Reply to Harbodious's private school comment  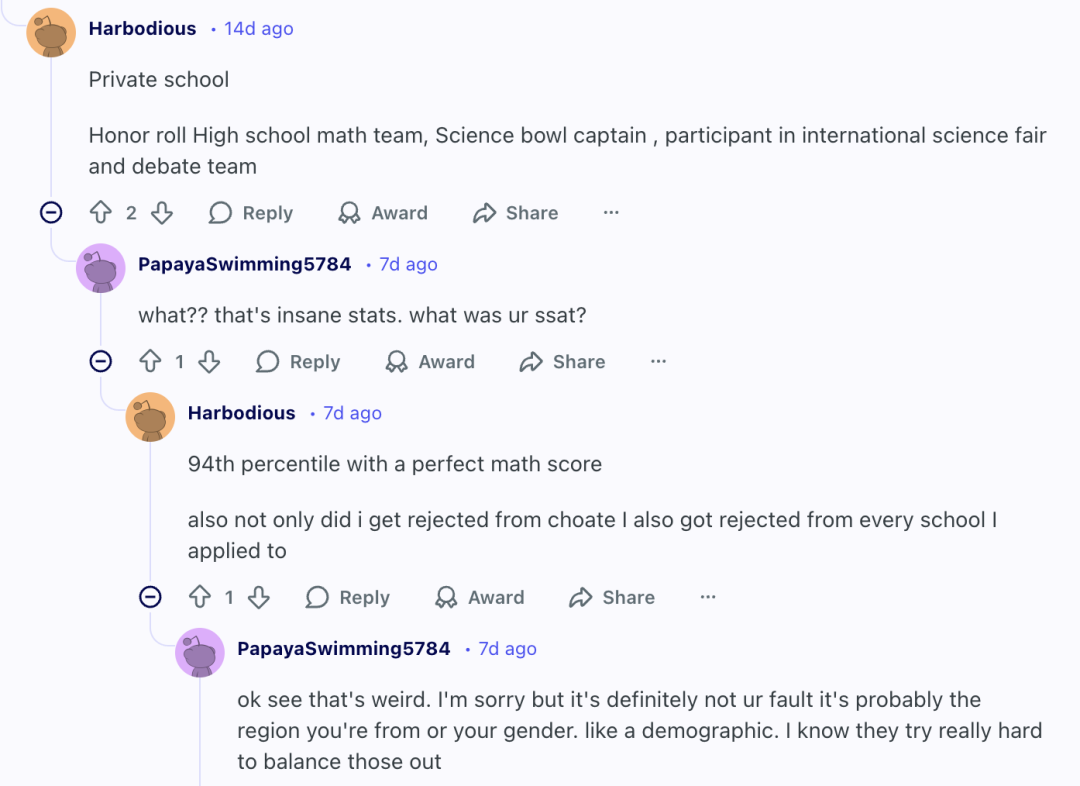pos(251,213)
